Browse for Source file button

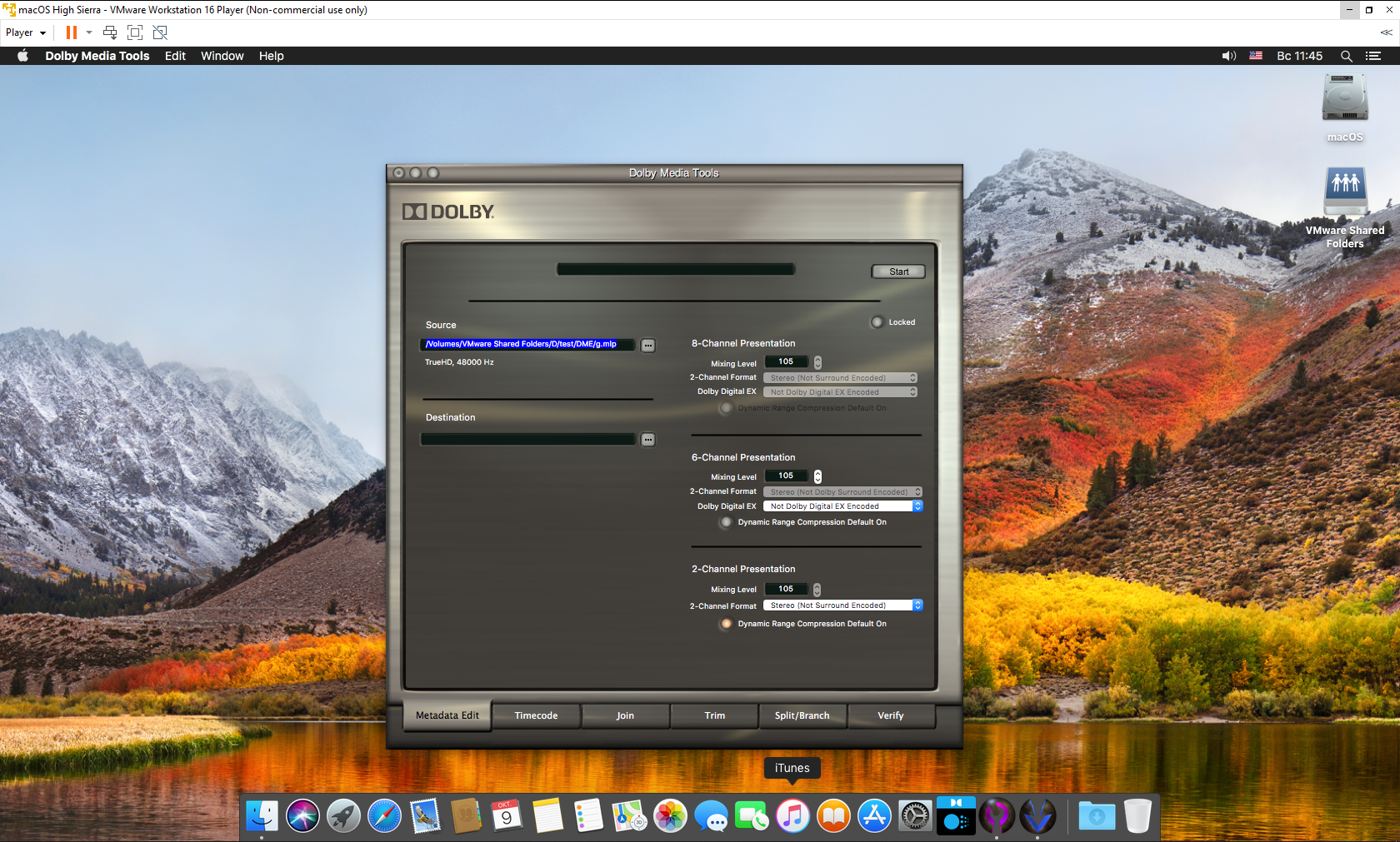point(647,346)
